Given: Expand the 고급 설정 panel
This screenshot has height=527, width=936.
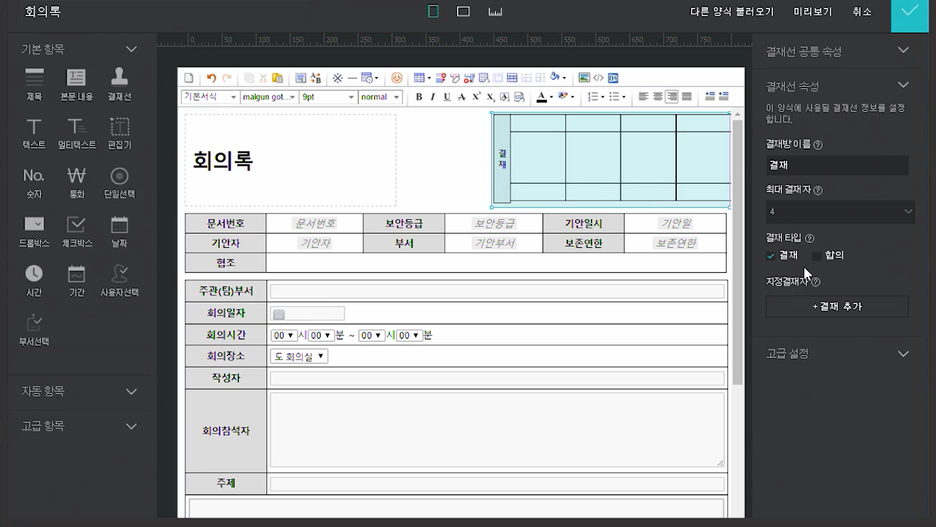Looking at the screenshot, I should click(903, 353).
